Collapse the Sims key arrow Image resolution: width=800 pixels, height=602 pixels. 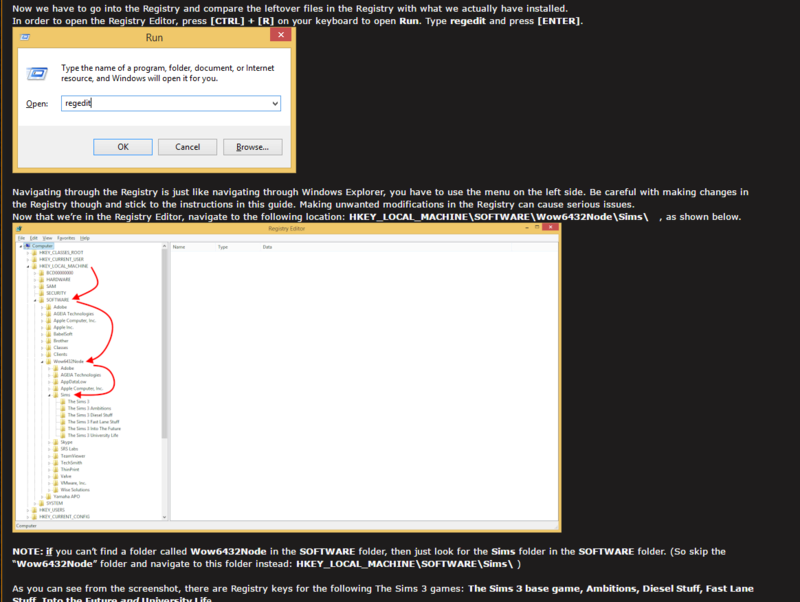[49, 395]
